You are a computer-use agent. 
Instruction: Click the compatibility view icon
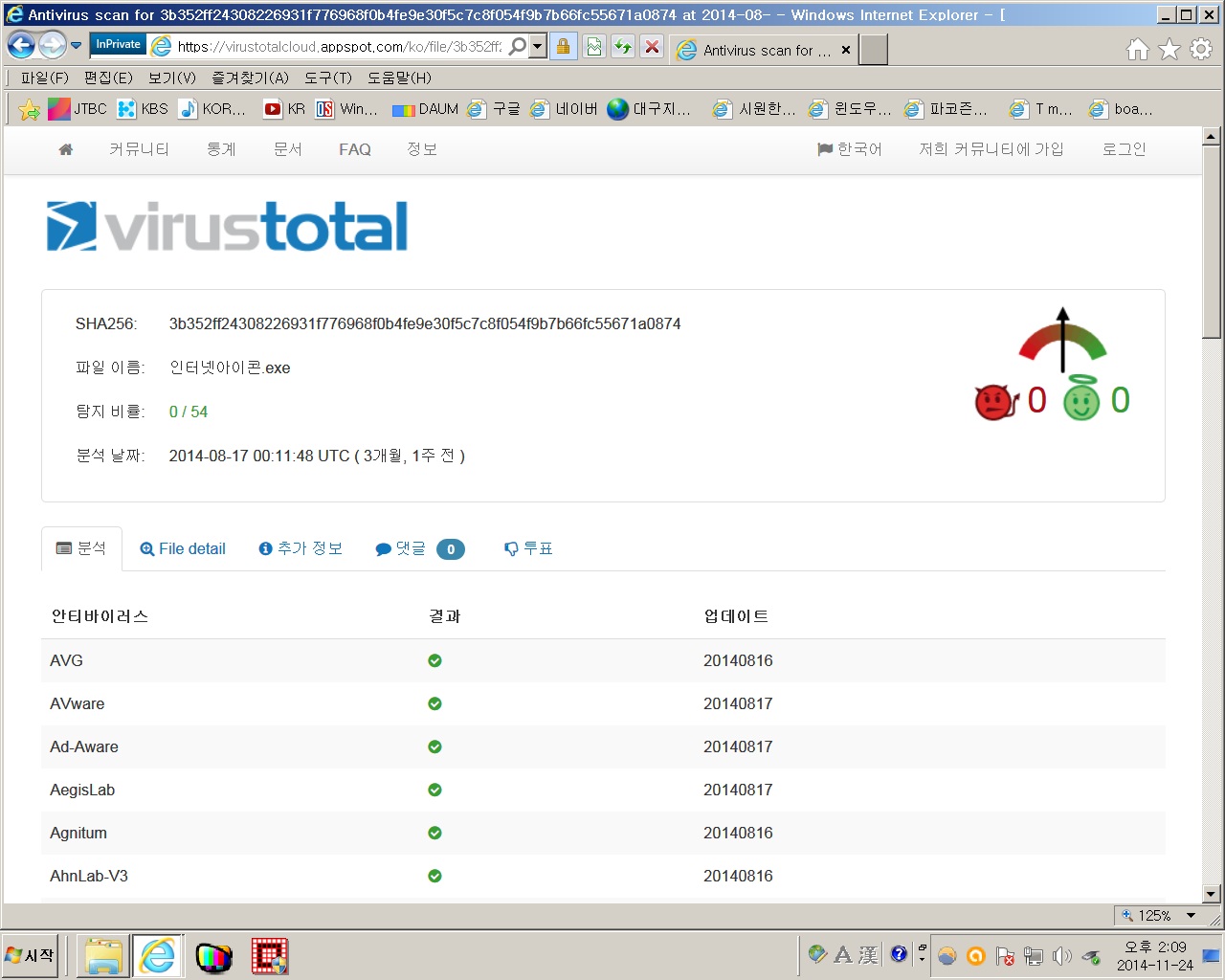pos(594,46)
